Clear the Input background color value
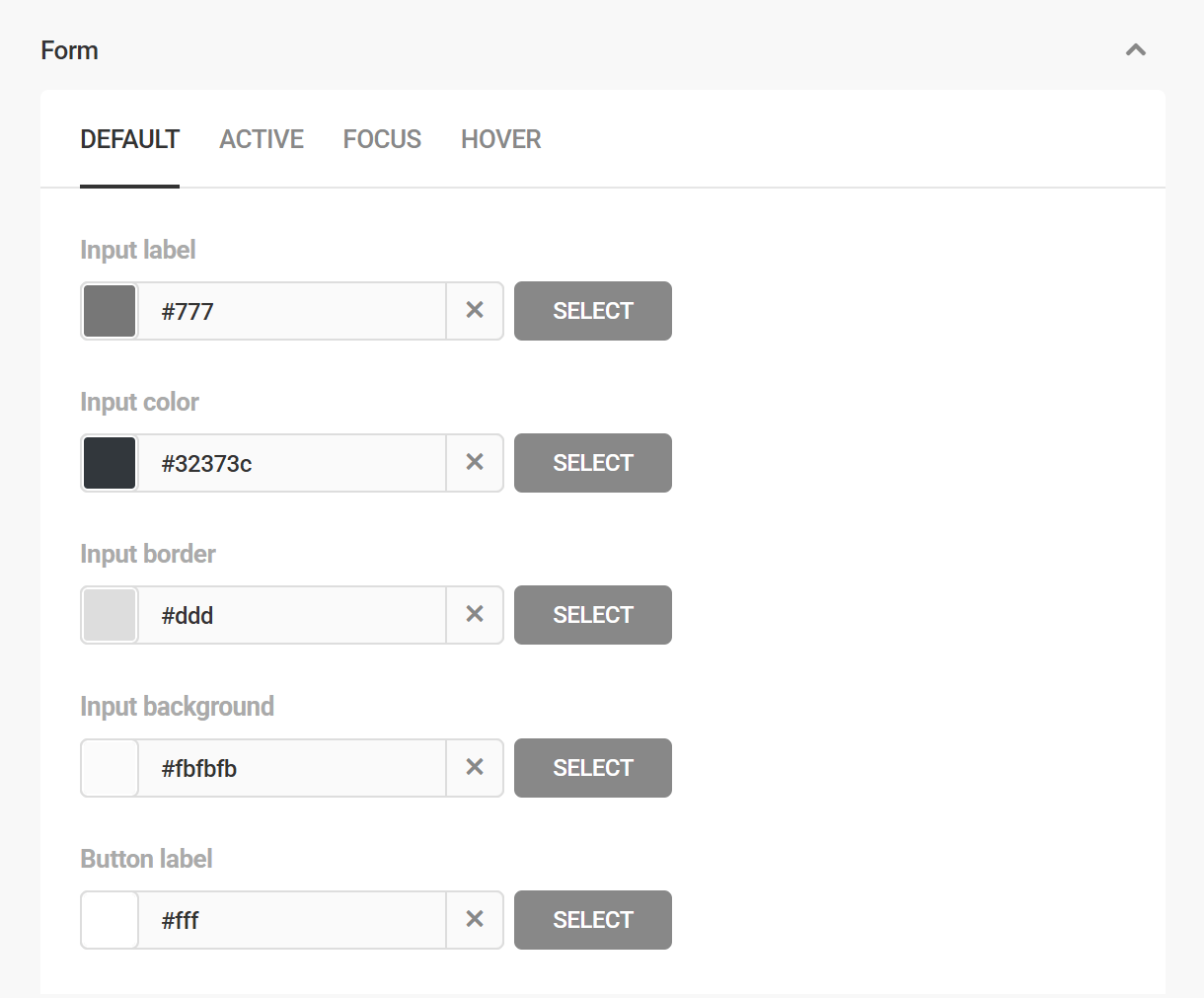This screenshot has height=998, width=1204. 475,768
